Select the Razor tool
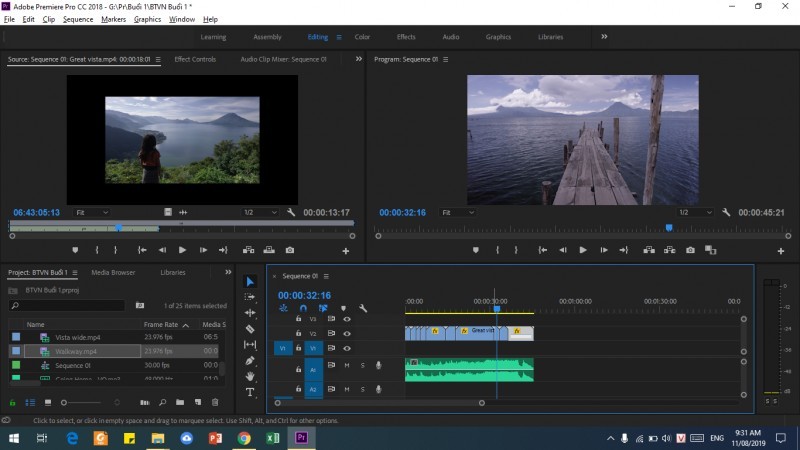Viewport: 800px width, 450px height. point(250,329)
